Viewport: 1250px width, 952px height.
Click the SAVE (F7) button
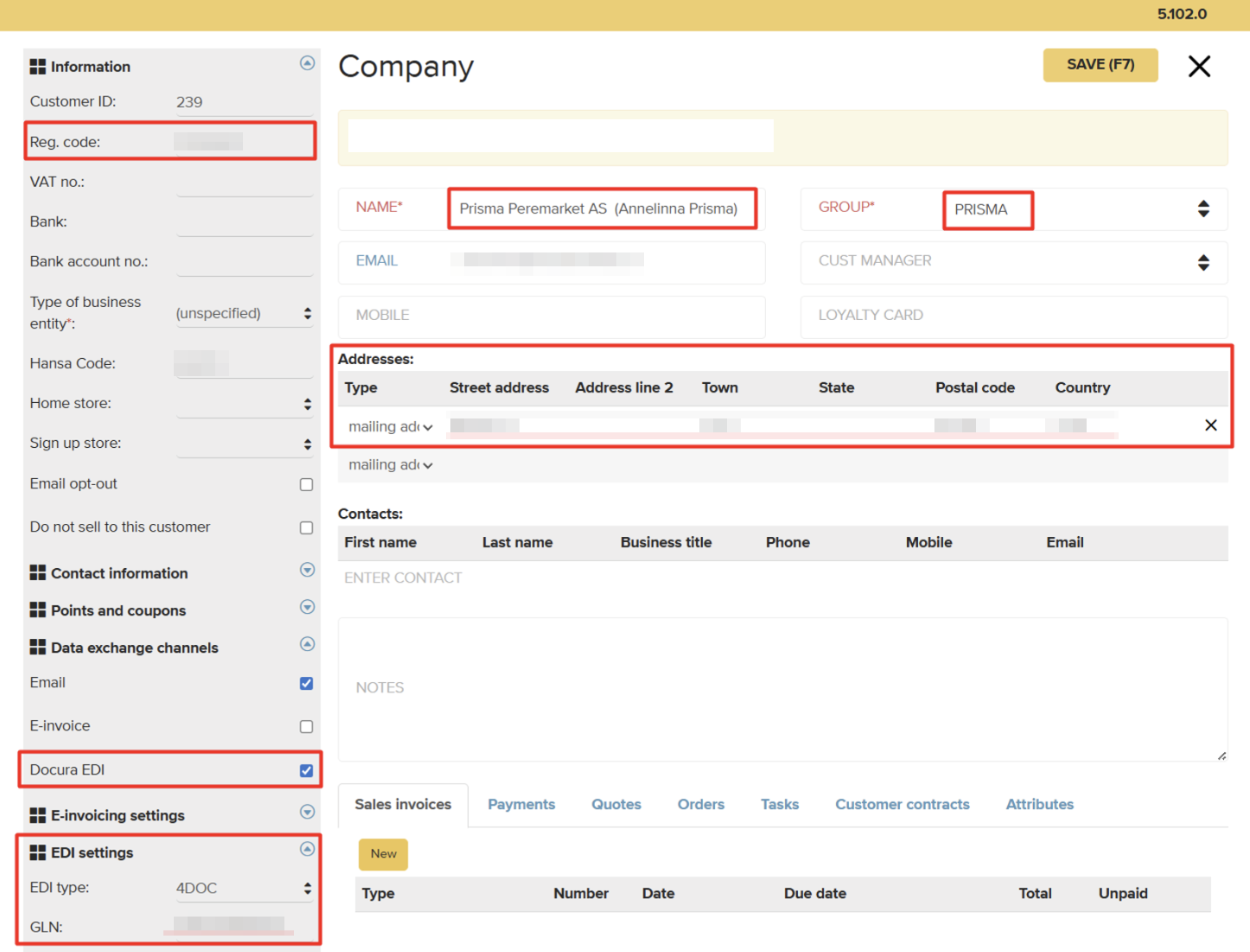[1100, 65]
